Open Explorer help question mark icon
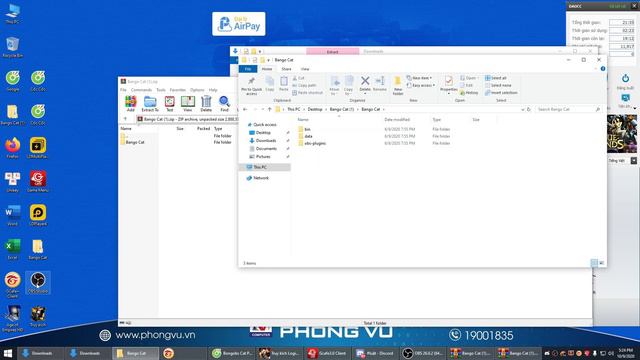Image resolution: width=640 pixels, height=360 pixels. [603, 69]
